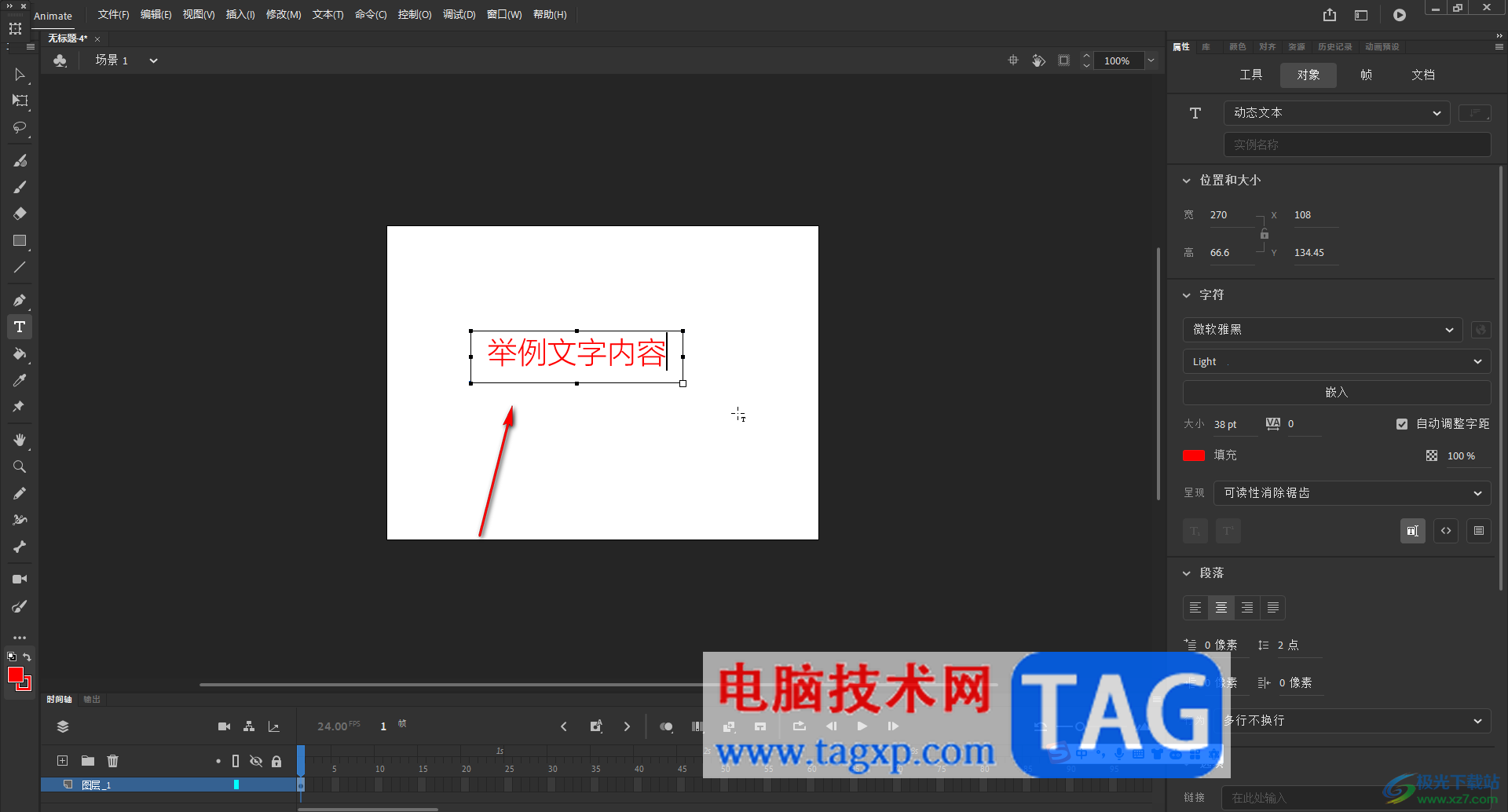1508x812 pixels.
Task: Align paragraph text right
Action: (1247, 608)
